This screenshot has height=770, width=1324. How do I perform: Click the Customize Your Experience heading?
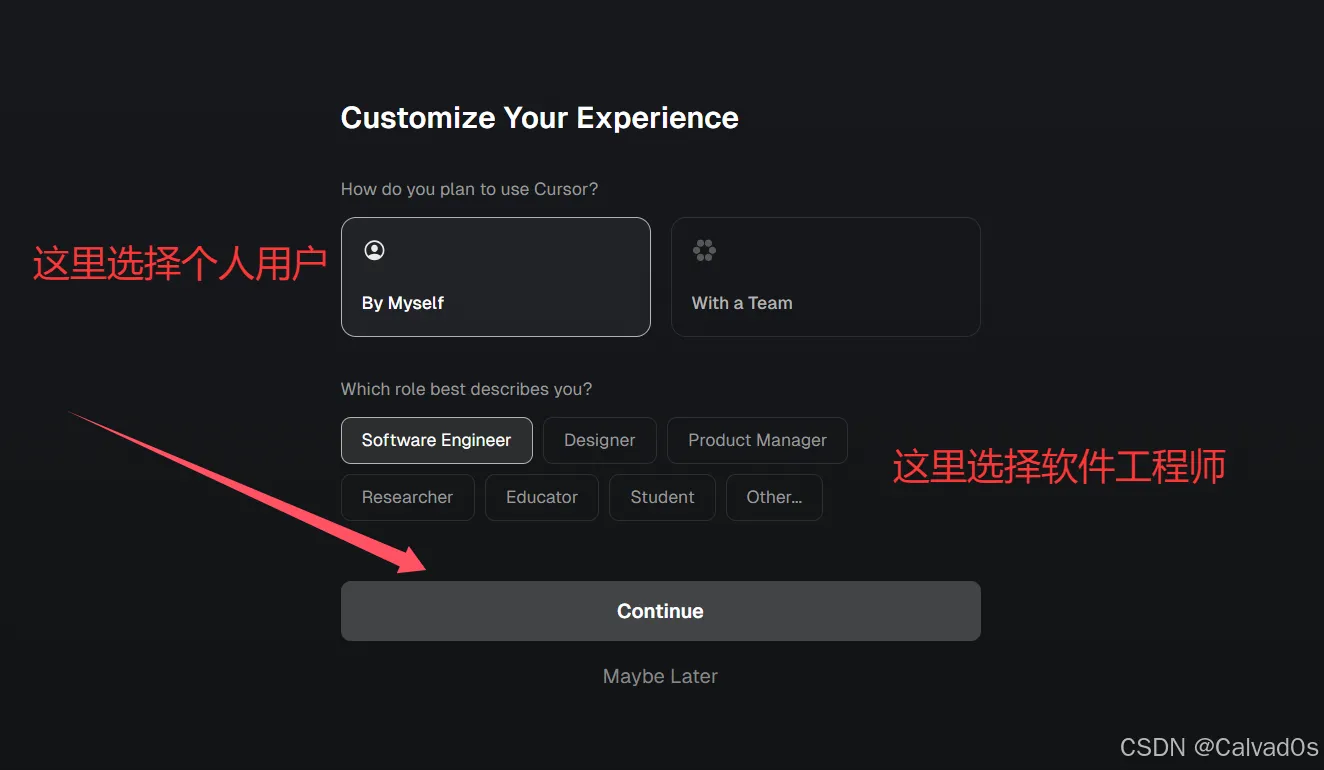540,118
